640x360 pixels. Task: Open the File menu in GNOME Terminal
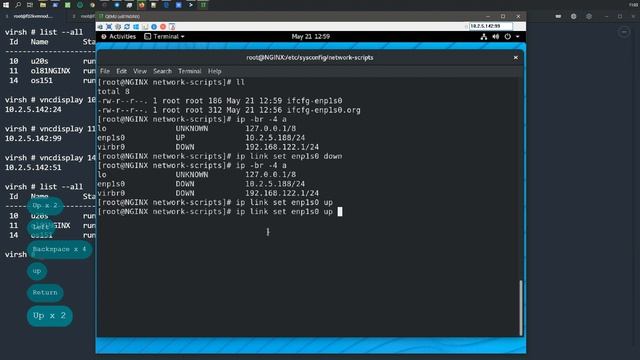[x=105, y=71]
